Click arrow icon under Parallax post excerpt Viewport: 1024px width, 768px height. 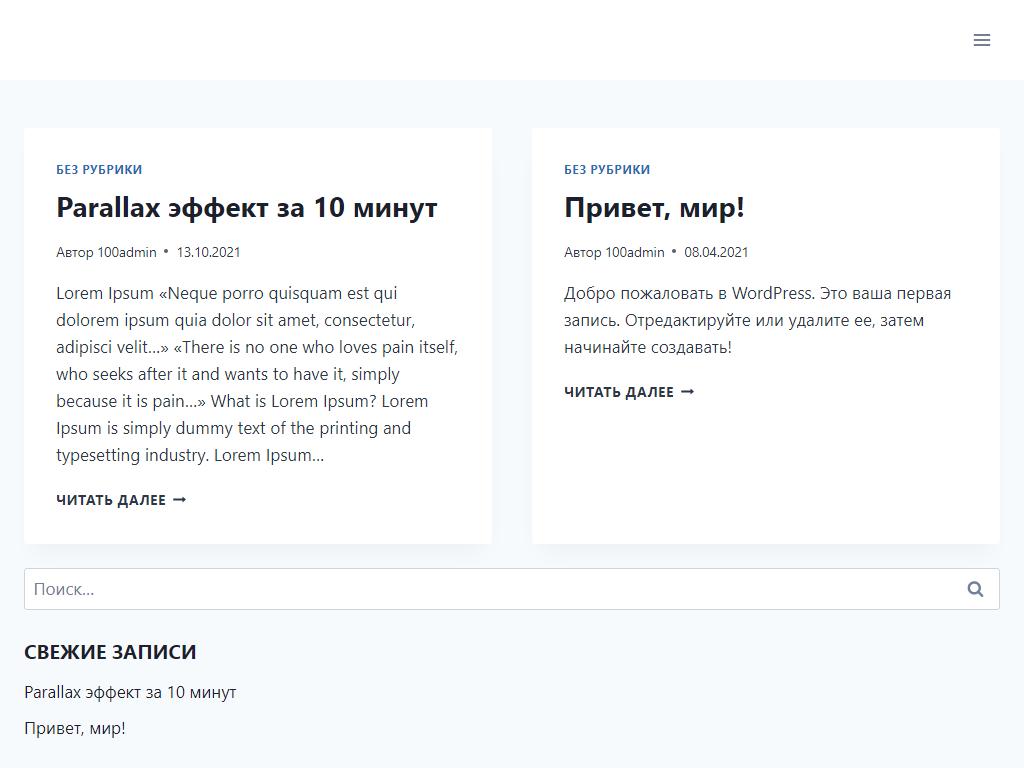coord(180,500)
